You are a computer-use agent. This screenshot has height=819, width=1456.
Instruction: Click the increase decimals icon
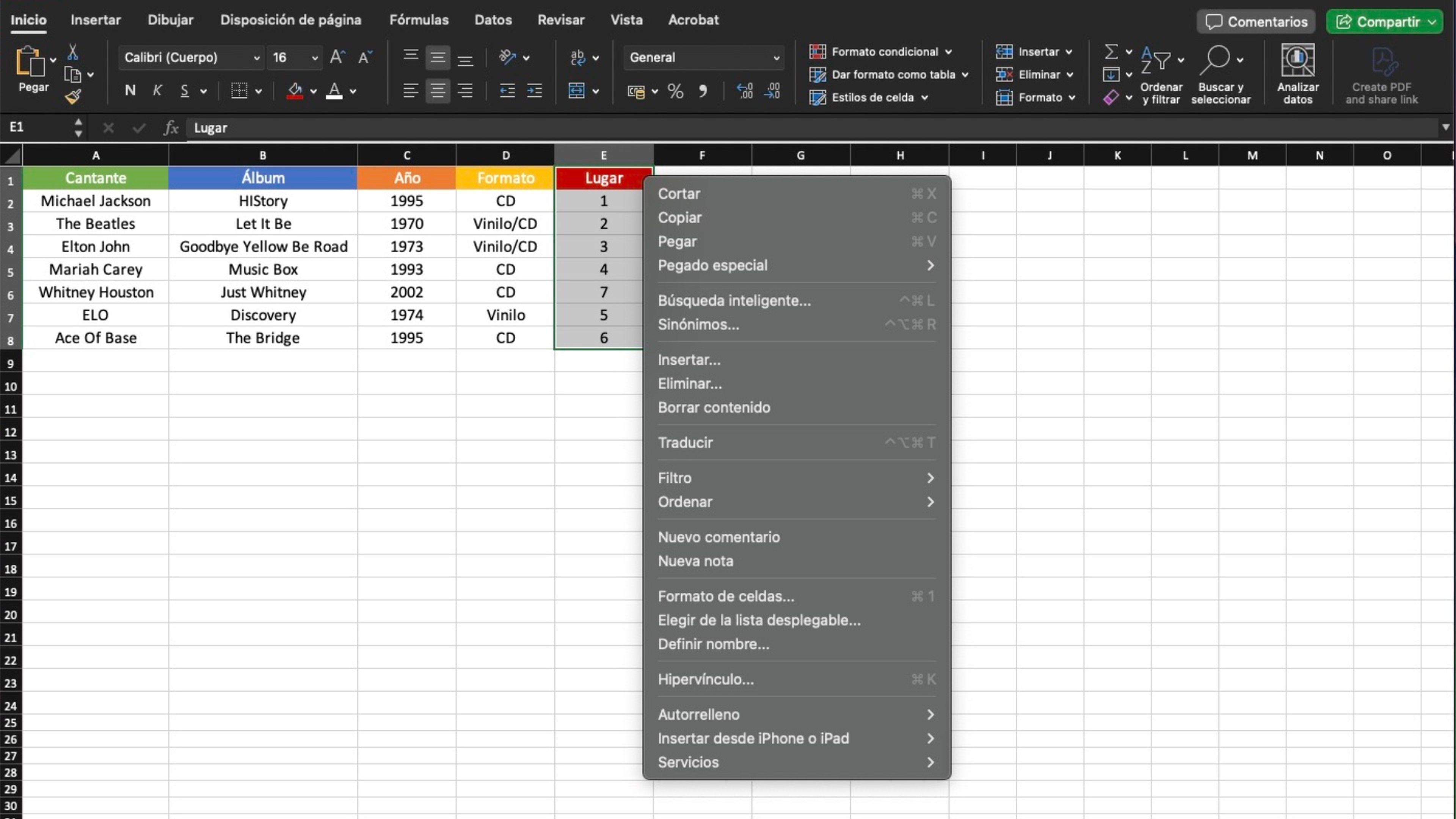coord(744,91)
